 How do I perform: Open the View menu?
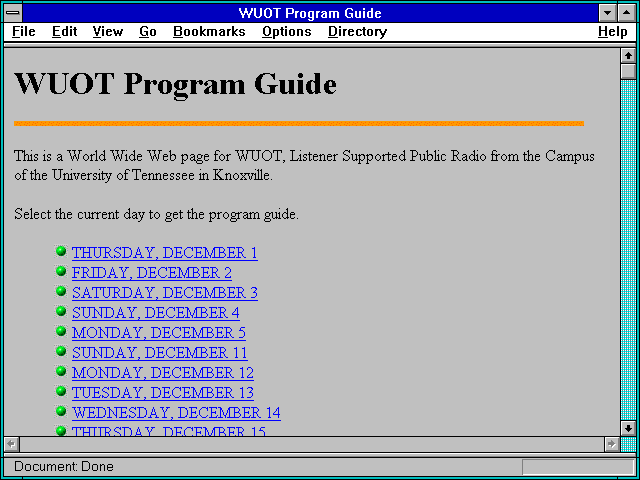point(108,32)
